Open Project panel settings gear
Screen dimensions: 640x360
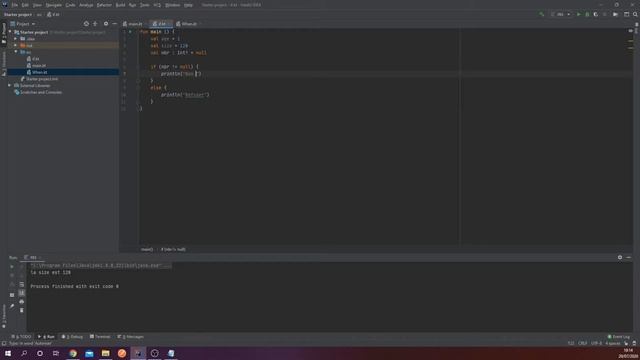(106, 24)
